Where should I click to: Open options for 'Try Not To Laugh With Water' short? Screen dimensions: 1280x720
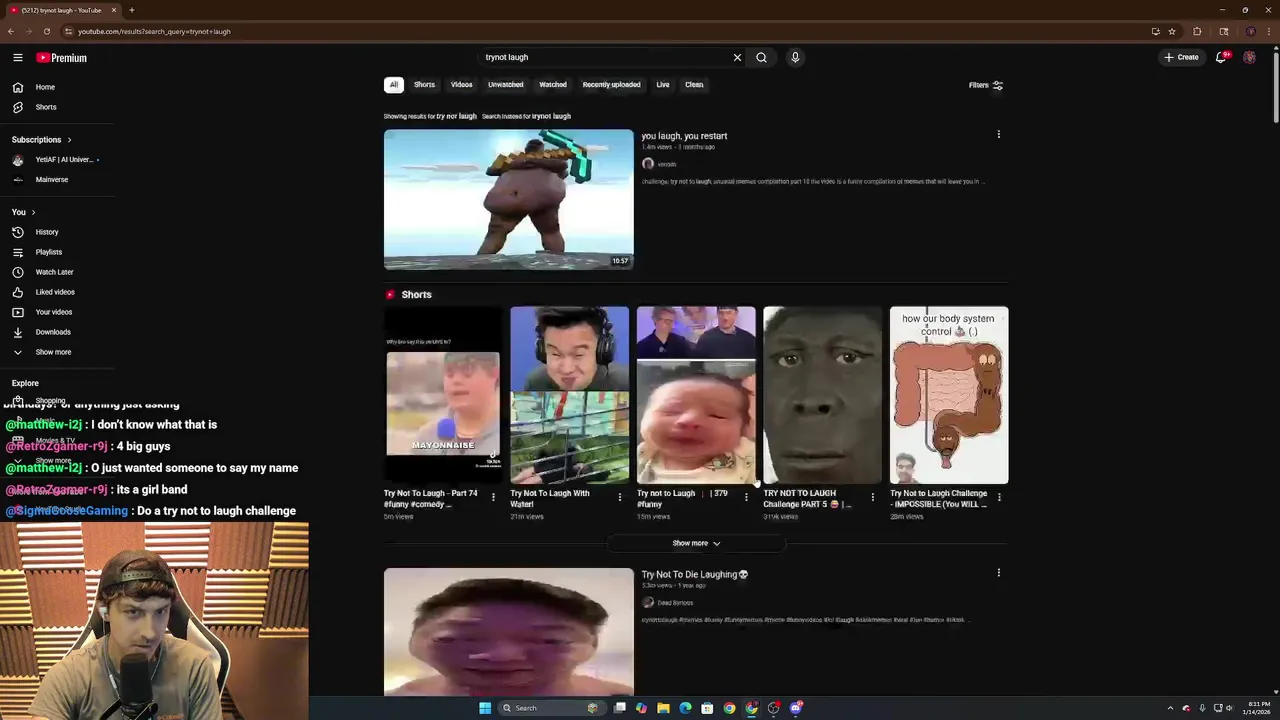tap(619, 497)
